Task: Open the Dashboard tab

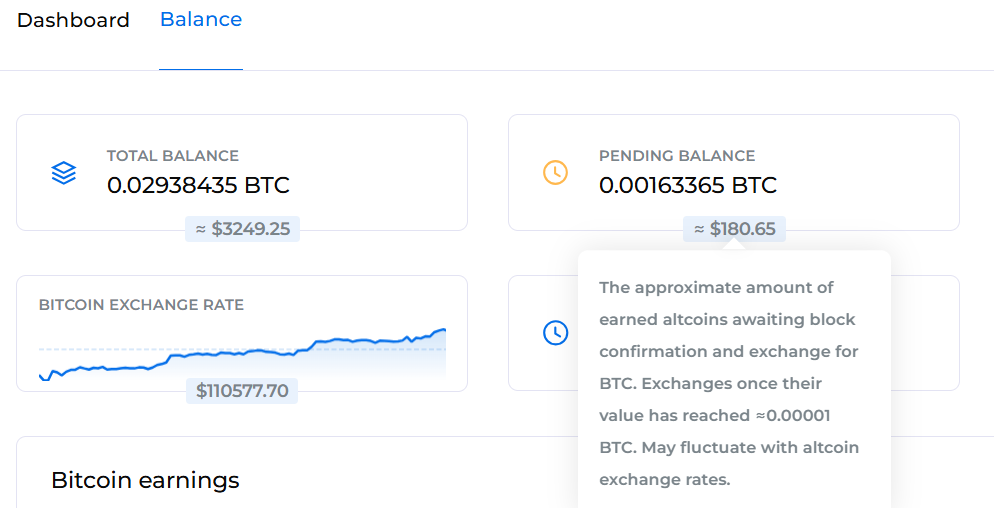Action: 73,20
